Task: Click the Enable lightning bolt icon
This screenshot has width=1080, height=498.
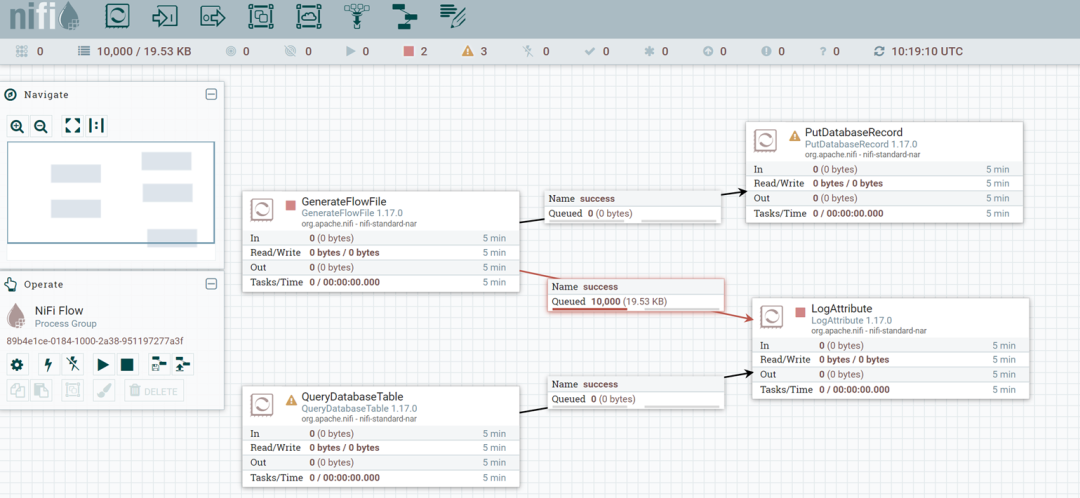Action: coord(48,364)
